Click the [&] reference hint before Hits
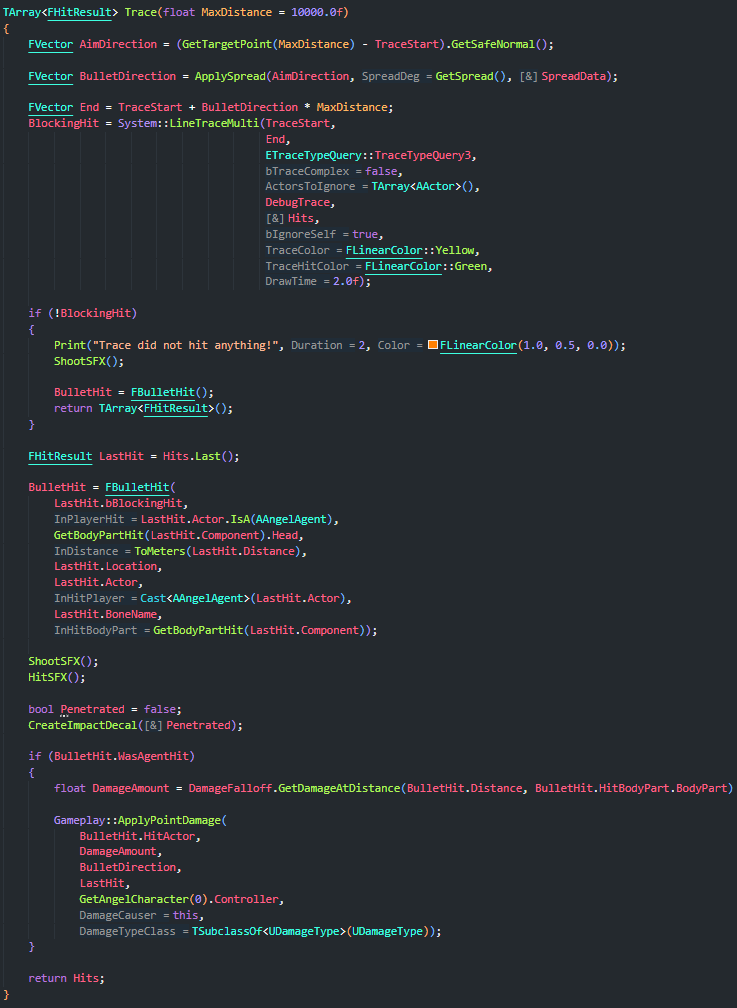This screenshot has height=1008, width=737. (x=274, y=218)
